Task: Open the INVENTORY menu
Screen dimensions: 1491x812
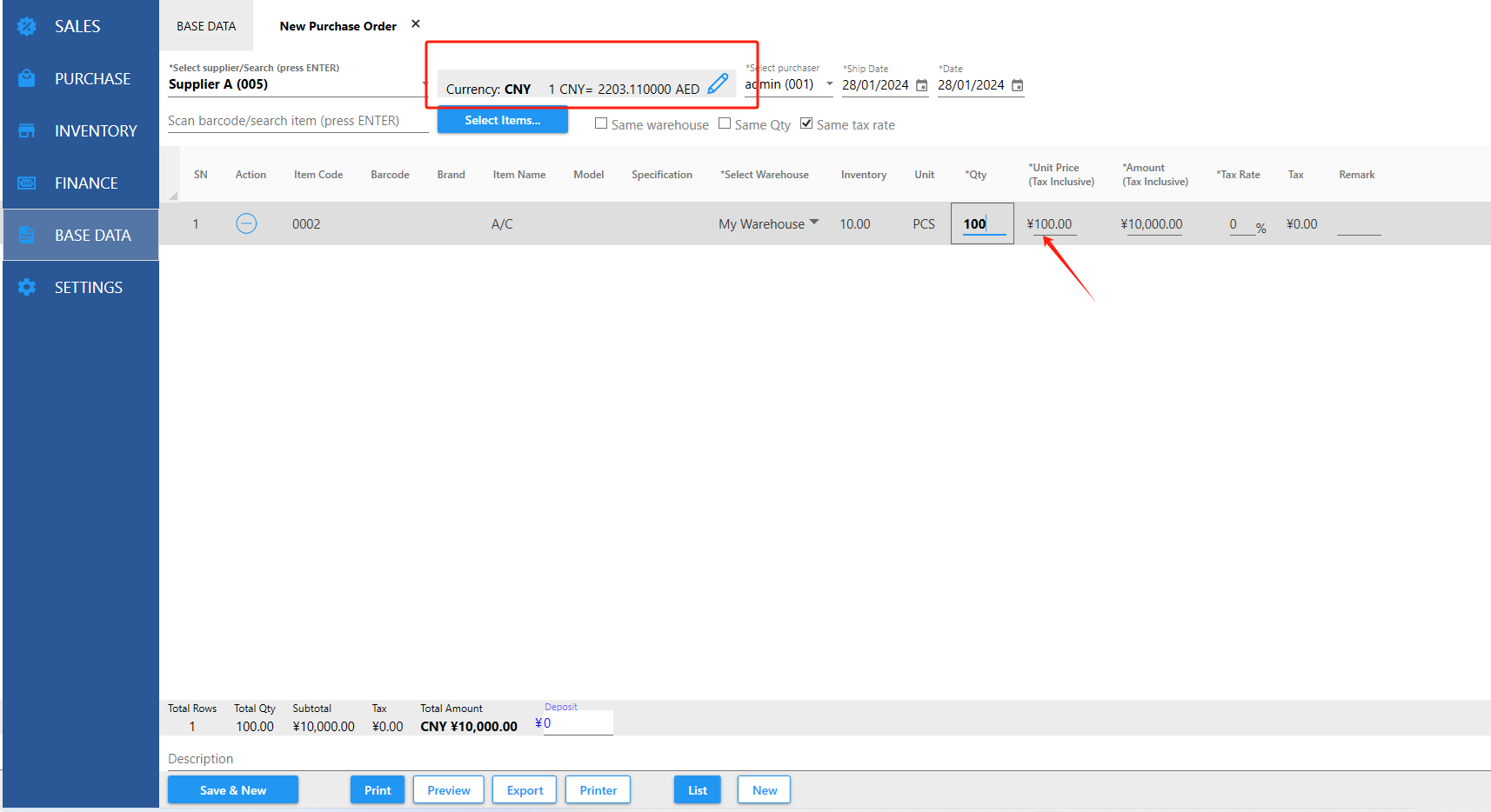Action: point(80,130)
